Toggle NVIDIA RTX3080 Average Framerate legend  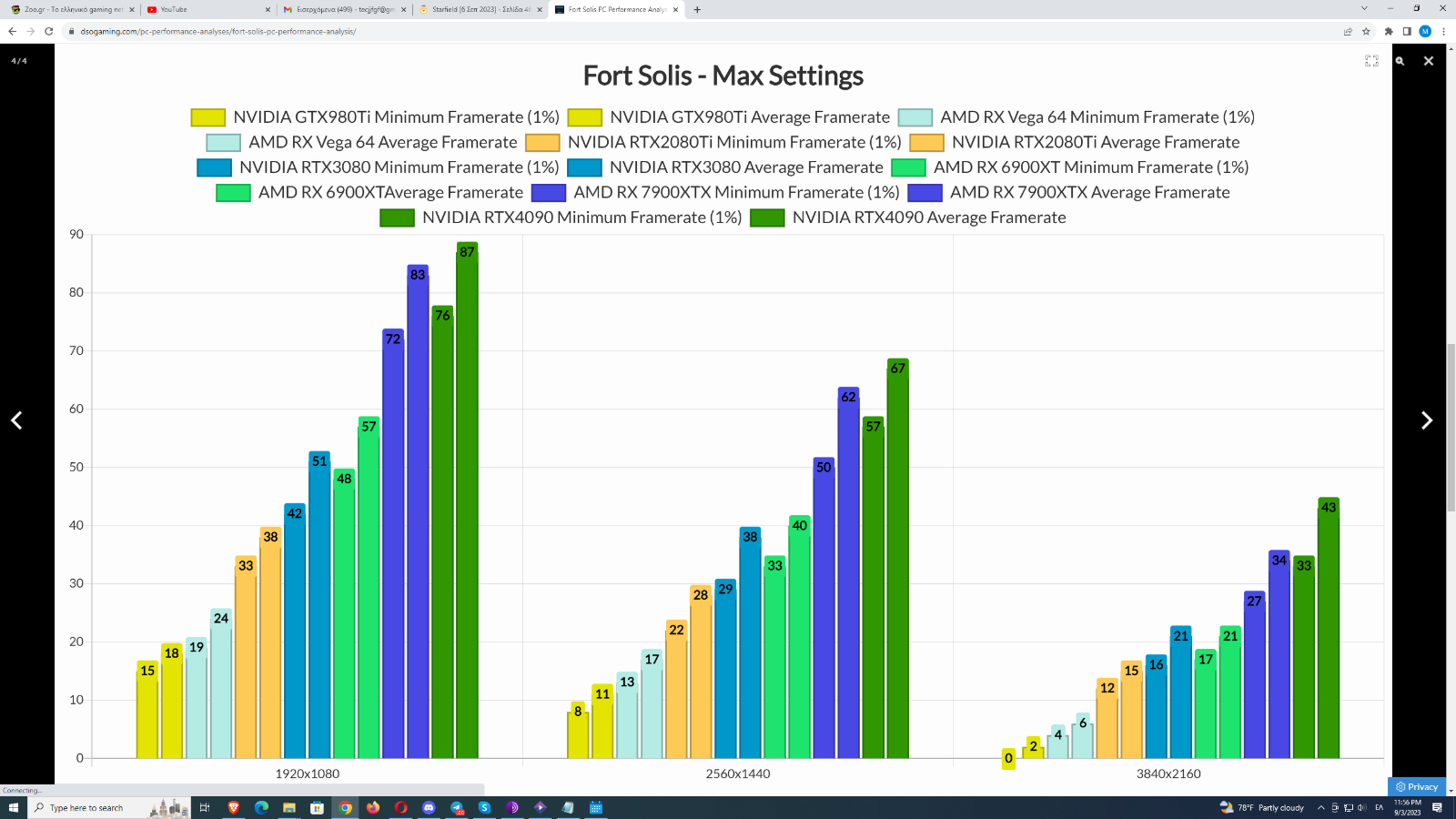(725, 167)
